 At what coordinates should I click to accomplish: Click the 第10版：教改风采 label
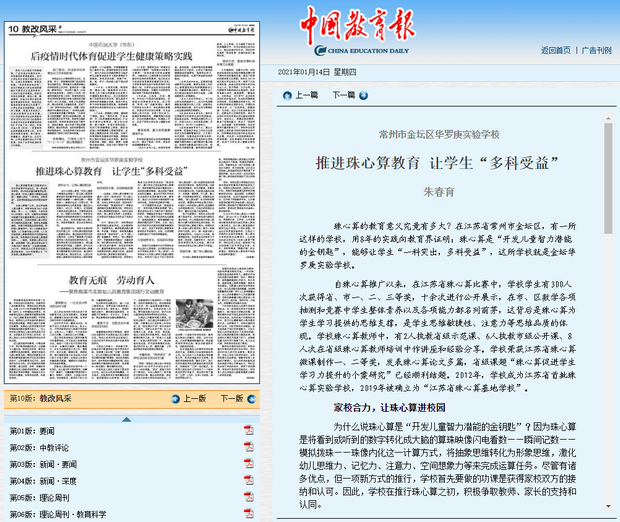tap(41, 399)
